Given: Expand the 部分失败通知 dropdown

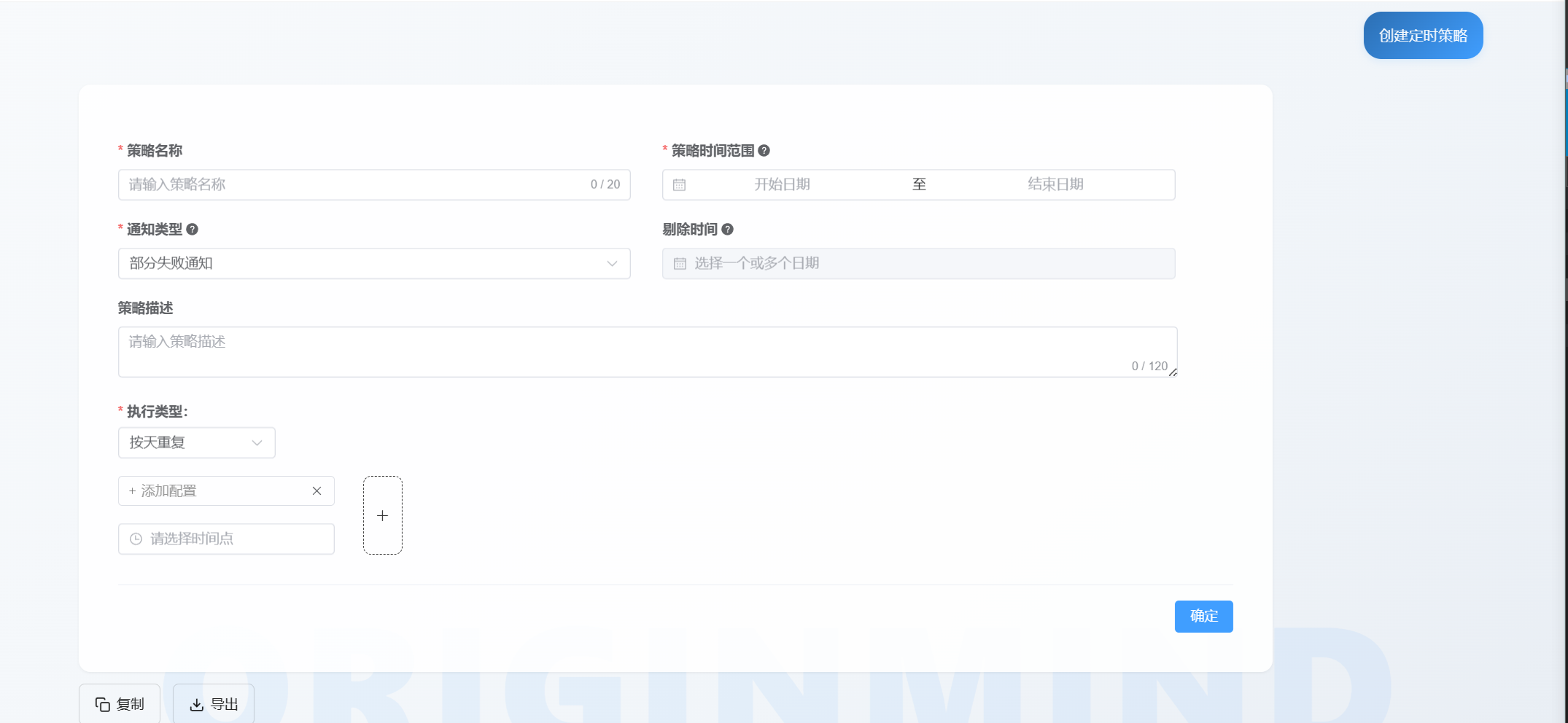Looking at the screenshot, I should click(x=374, y=263).
